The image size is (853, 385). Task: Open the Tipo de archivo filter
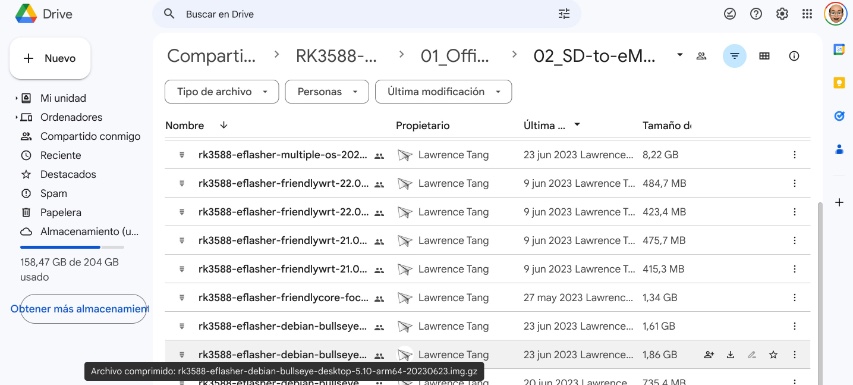click(221, 92)
